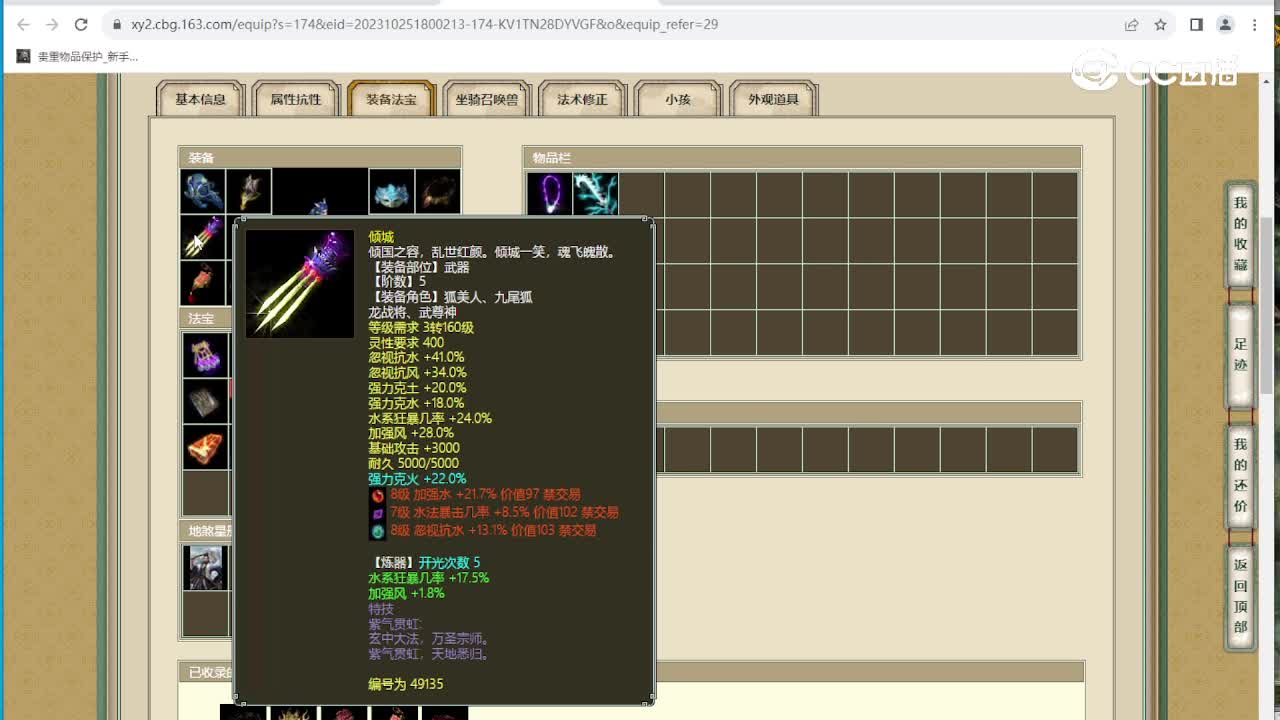
Task: Click the teal gem icon beside 8级 忽视抗水
Action: (378, 531)
